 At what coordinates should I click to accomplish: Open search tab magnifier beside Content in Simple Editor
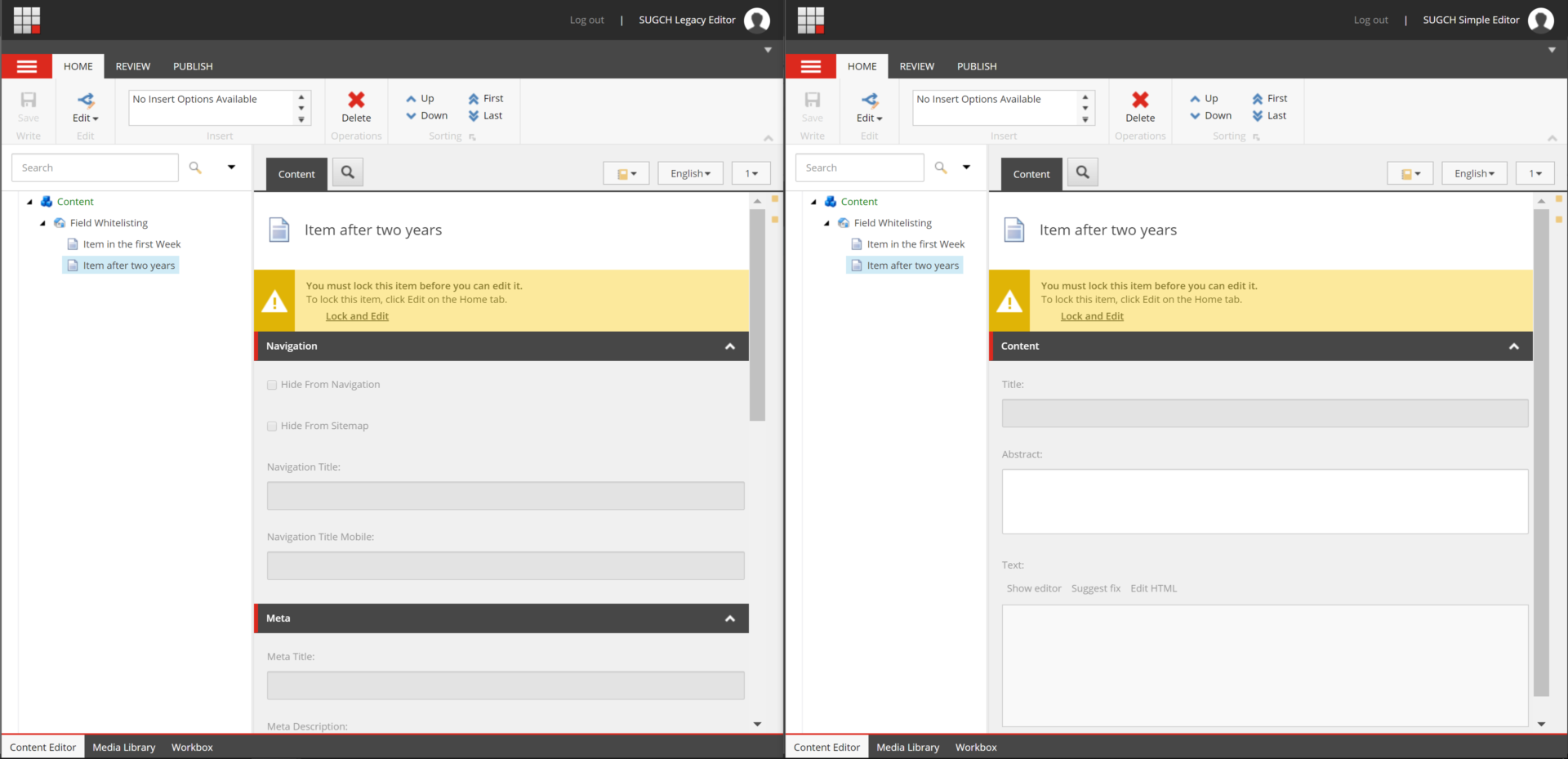pyautogui.click(x=1083, y=172)
